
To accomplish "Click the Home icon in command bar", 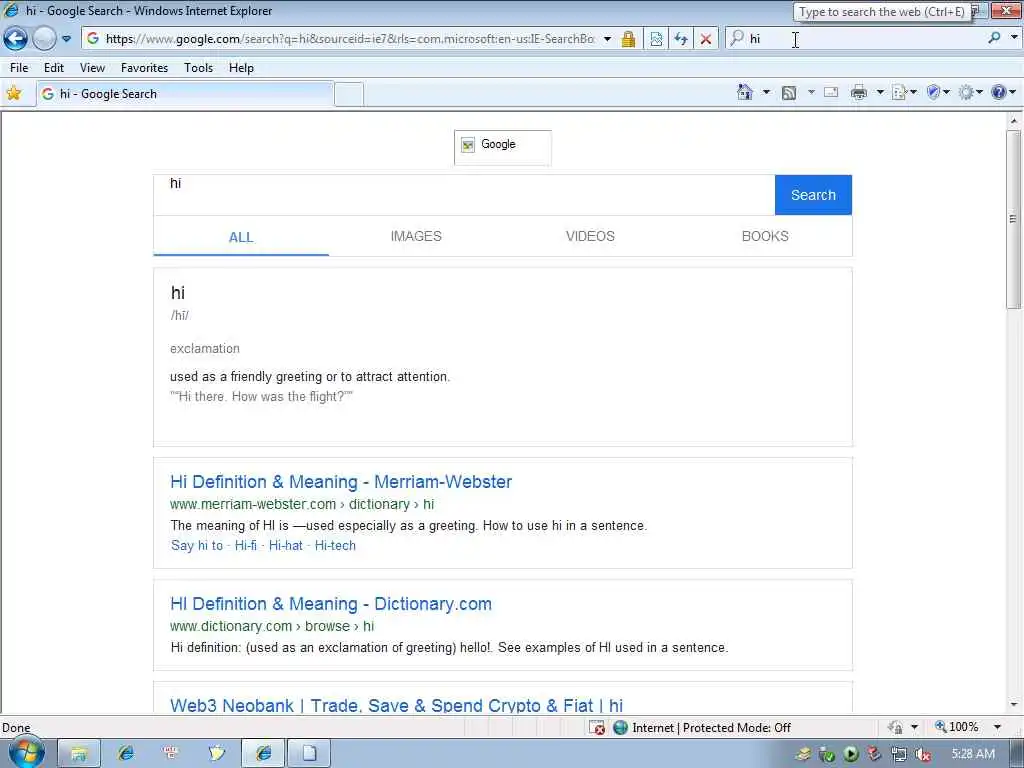I will [x=744, y=92].
